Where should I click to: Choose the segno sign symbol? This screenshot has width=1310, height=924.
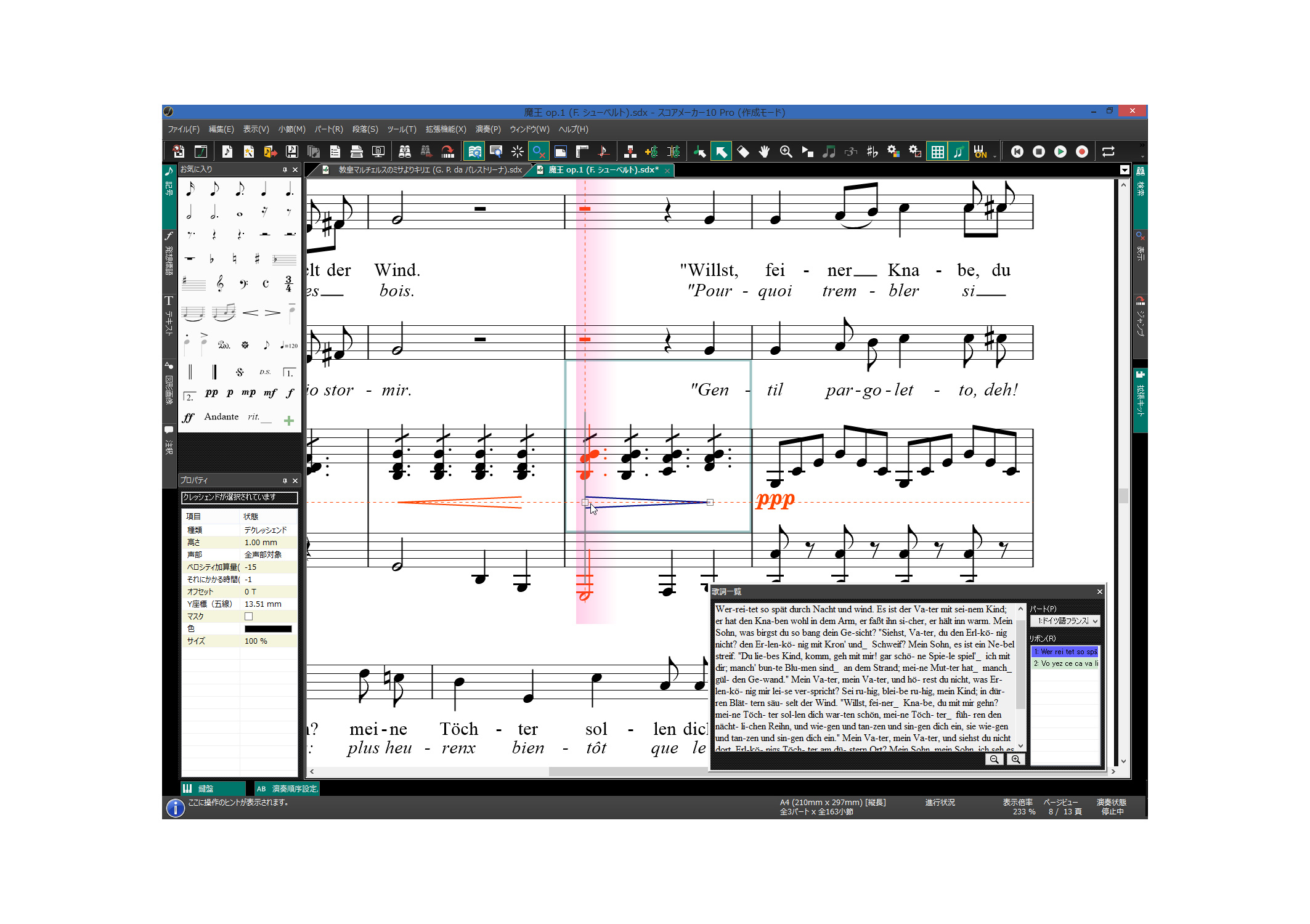240,372
